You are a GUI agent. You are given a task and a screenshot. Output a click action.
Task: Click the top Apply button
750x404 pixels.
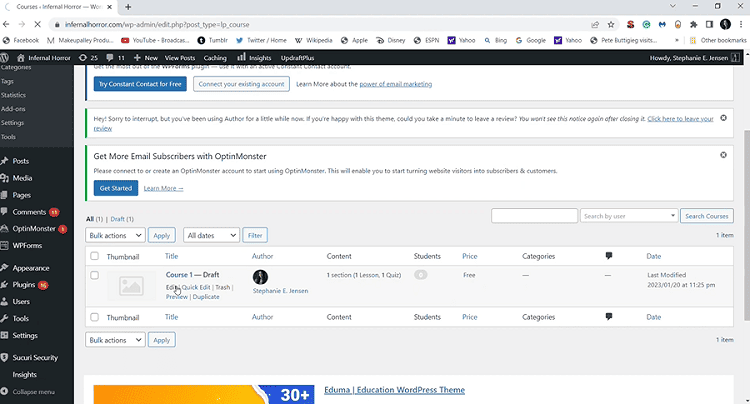[x=161, y=235]
